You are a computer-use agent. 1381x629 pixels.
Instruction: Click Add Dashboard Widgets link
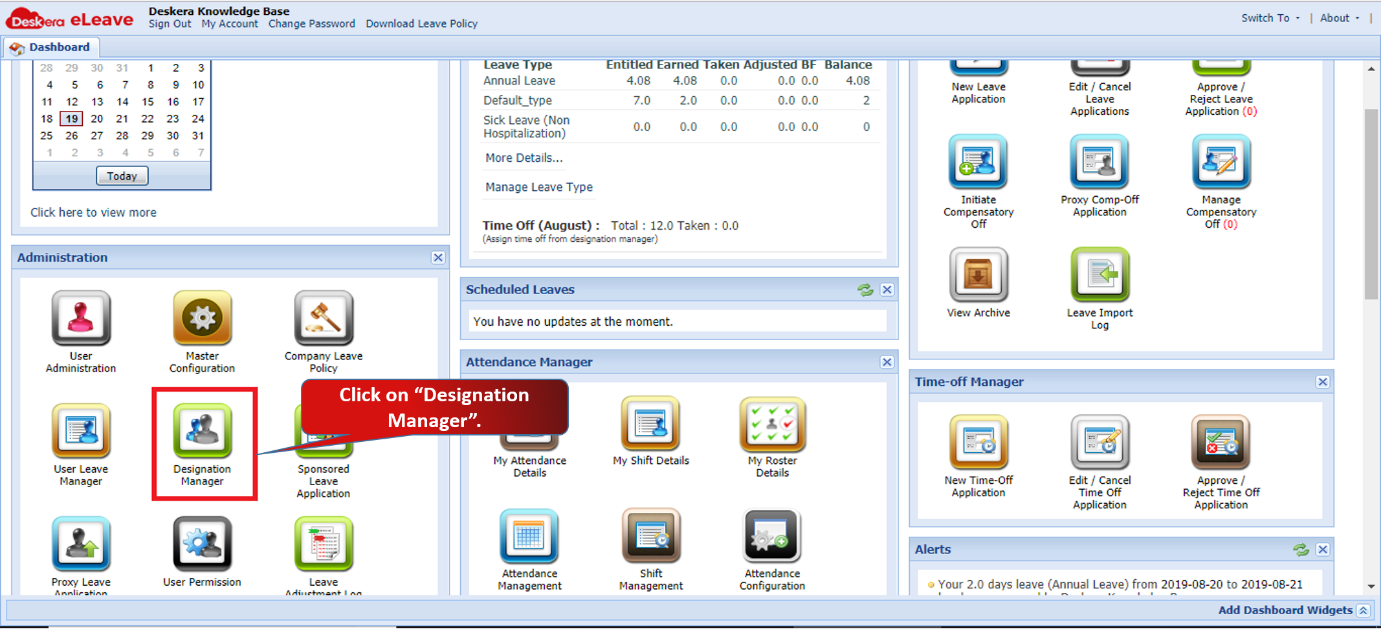[1285, 610]
